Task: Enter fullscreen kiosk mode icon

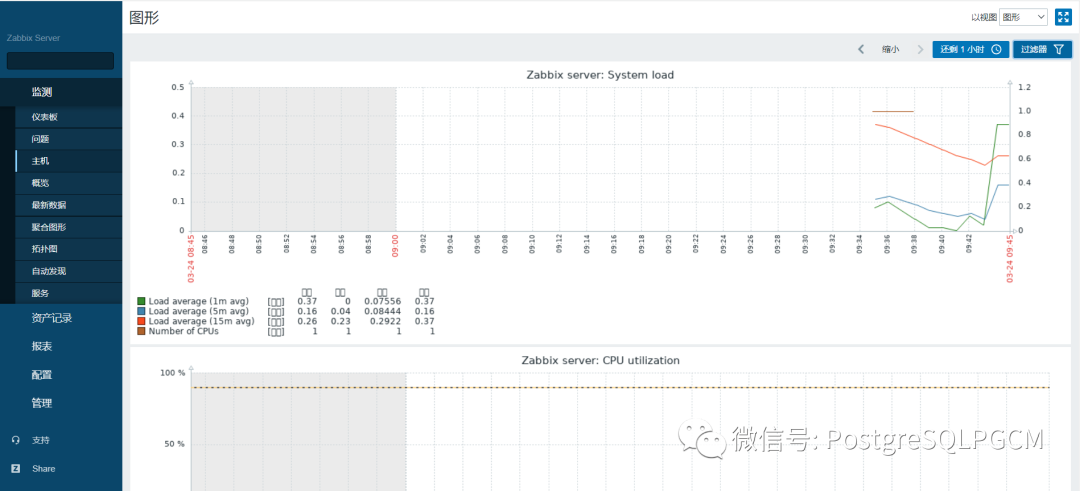Action: [1062, 17]
